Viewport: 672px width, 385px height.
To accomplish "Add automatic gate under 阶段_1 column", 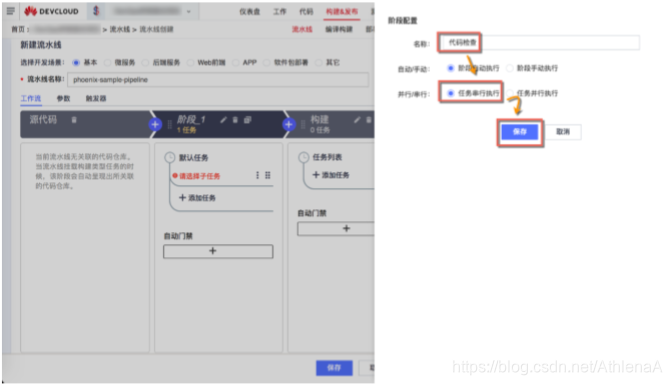I will 218,251.
